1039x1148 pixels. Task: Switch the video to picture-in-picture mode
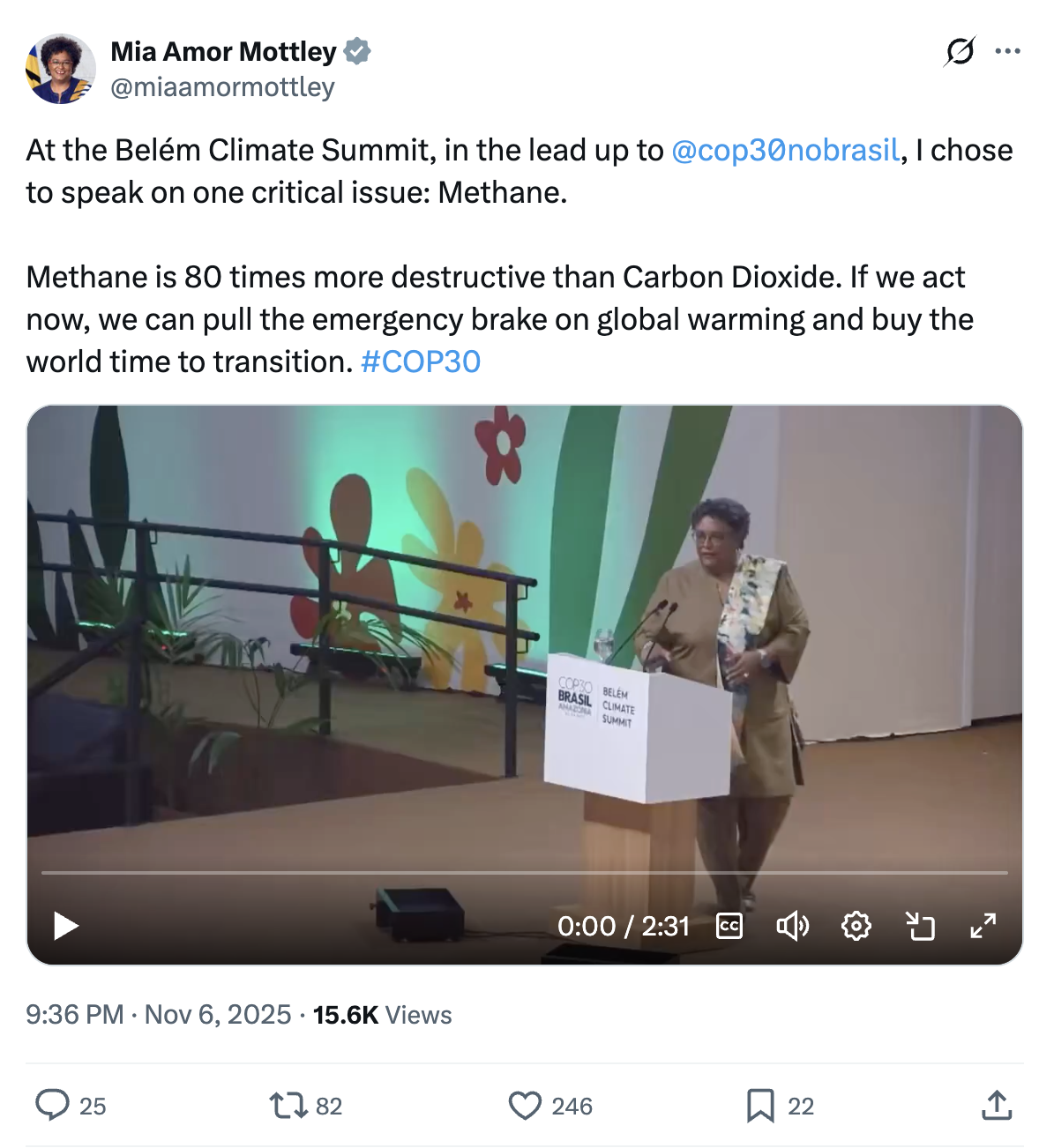point(920,926)
